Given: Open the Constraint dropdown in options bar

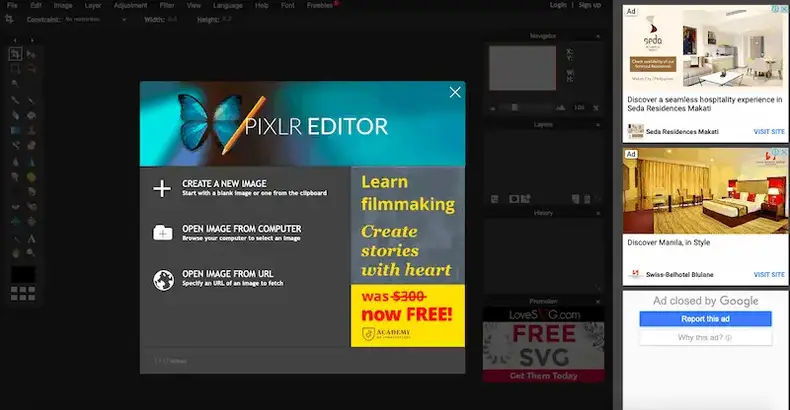Looking at the screenshot, I should [96, 19].
